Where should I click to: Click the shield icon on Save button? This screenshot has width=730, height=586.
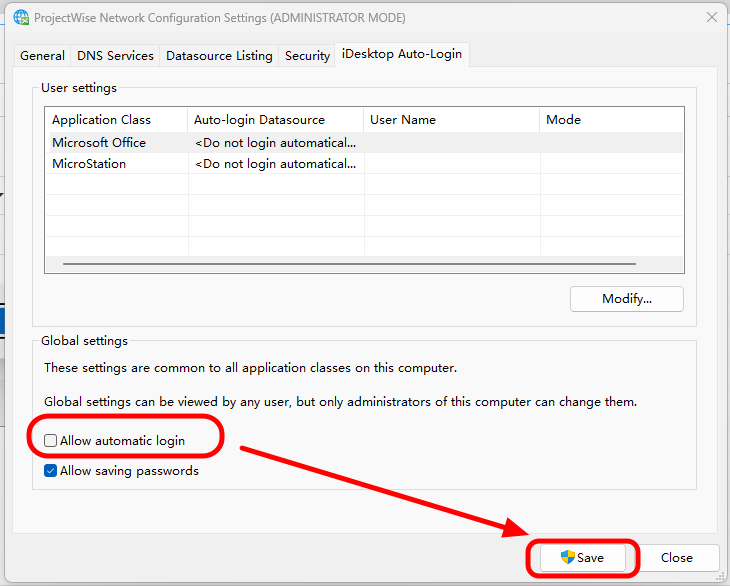point(568,557)
